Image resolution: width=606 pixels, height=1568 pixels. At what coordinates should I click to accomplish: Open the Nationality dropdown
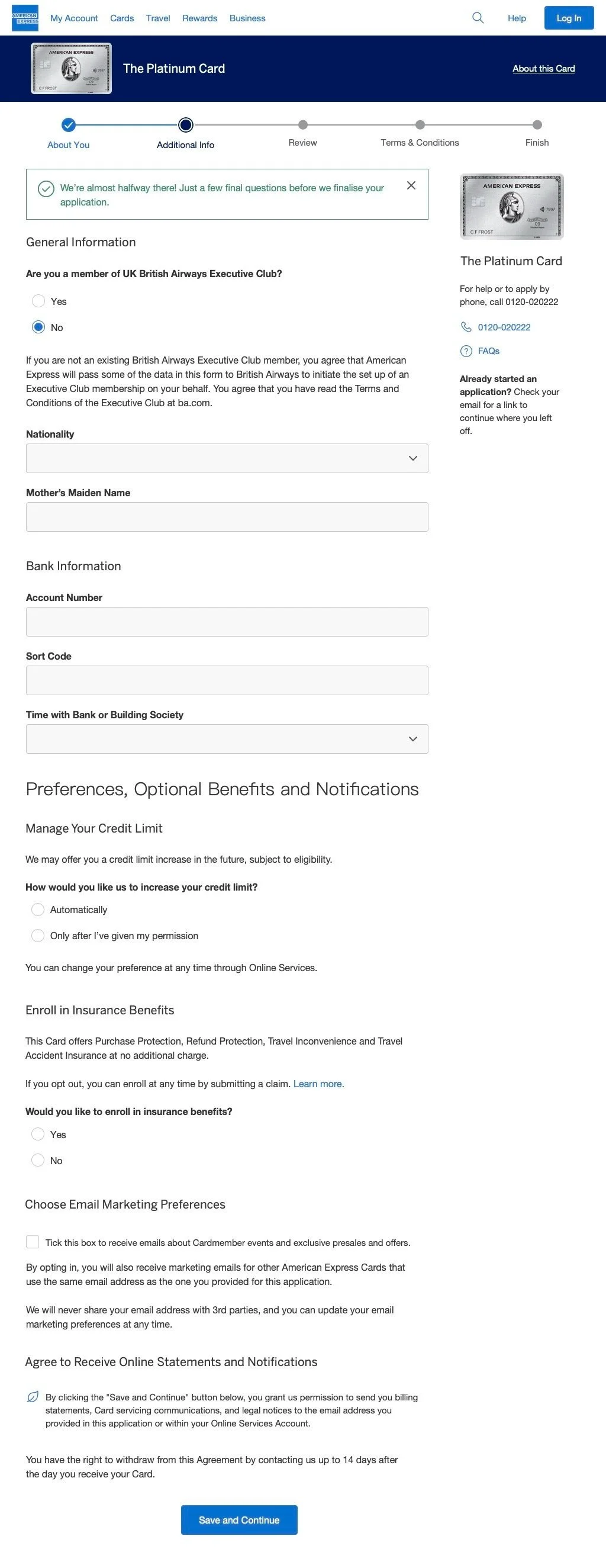[x=227, y=458]
